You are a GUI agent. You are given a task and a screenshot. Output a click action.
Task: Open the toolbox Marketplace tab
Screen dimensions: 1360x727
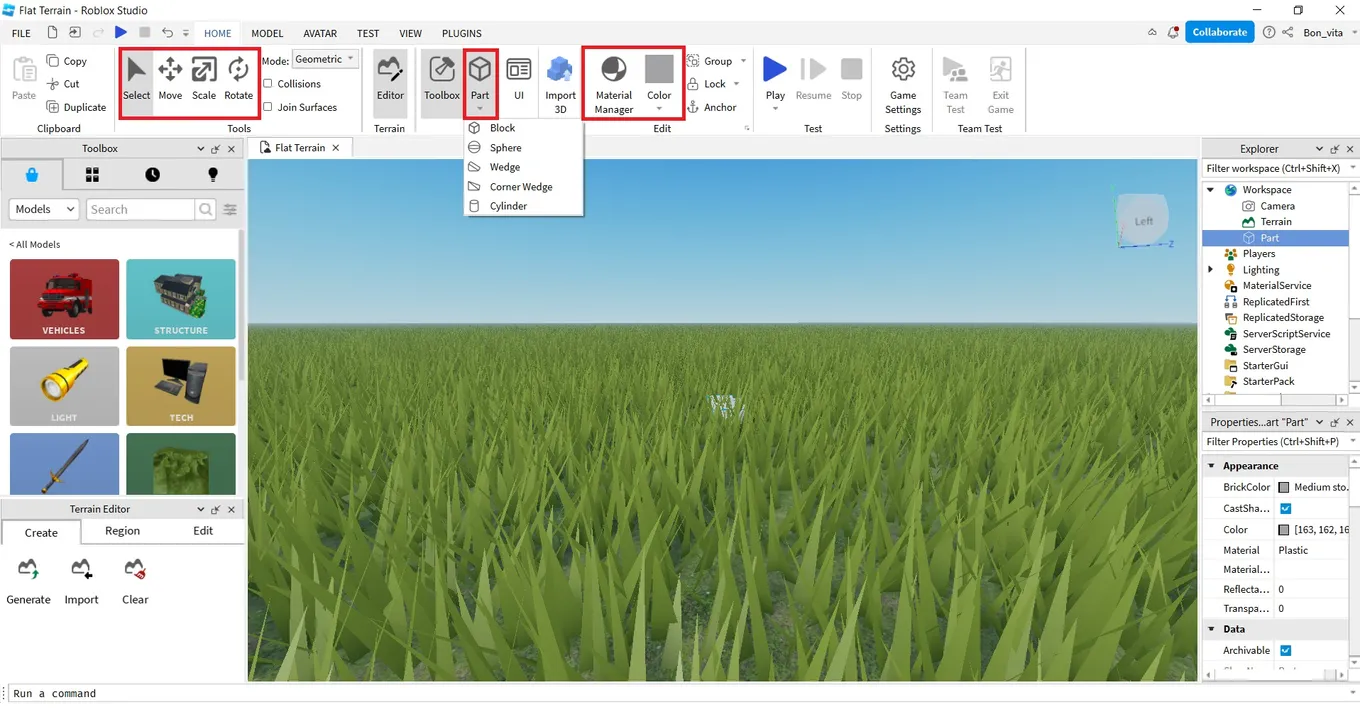pyautogui.click(x=32, y=175)
